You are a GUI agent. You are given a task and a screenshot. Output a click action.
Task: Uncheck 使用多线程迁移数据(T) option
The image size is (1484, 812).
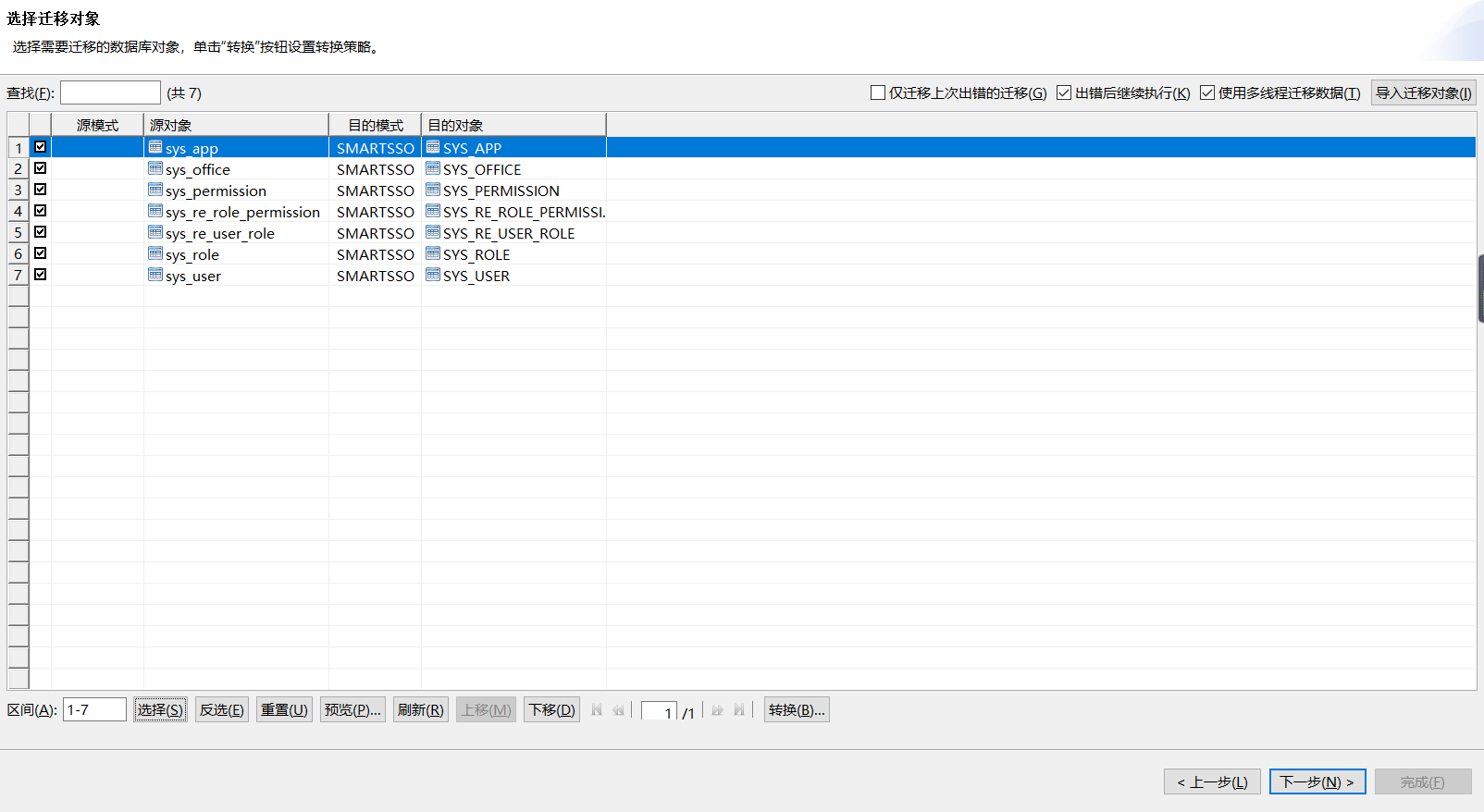(1207, 92)
